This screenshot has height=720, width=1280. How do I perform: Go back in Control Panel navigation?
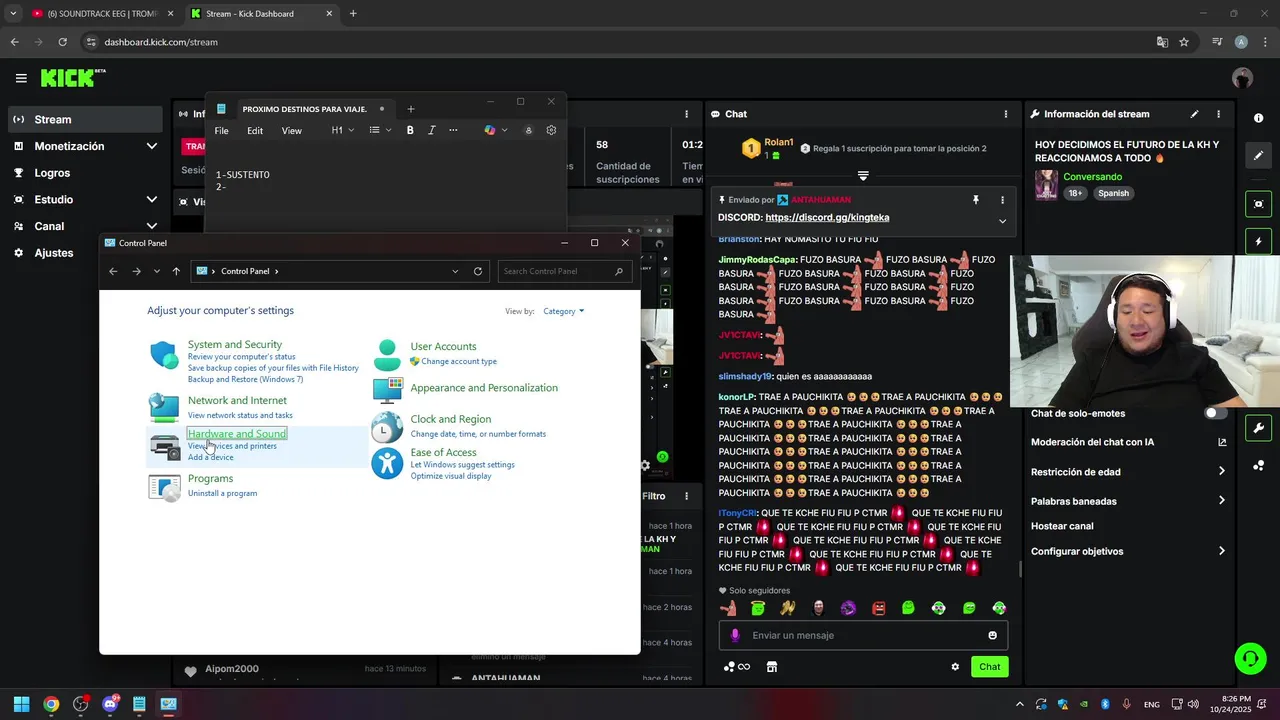pos(113,271)
